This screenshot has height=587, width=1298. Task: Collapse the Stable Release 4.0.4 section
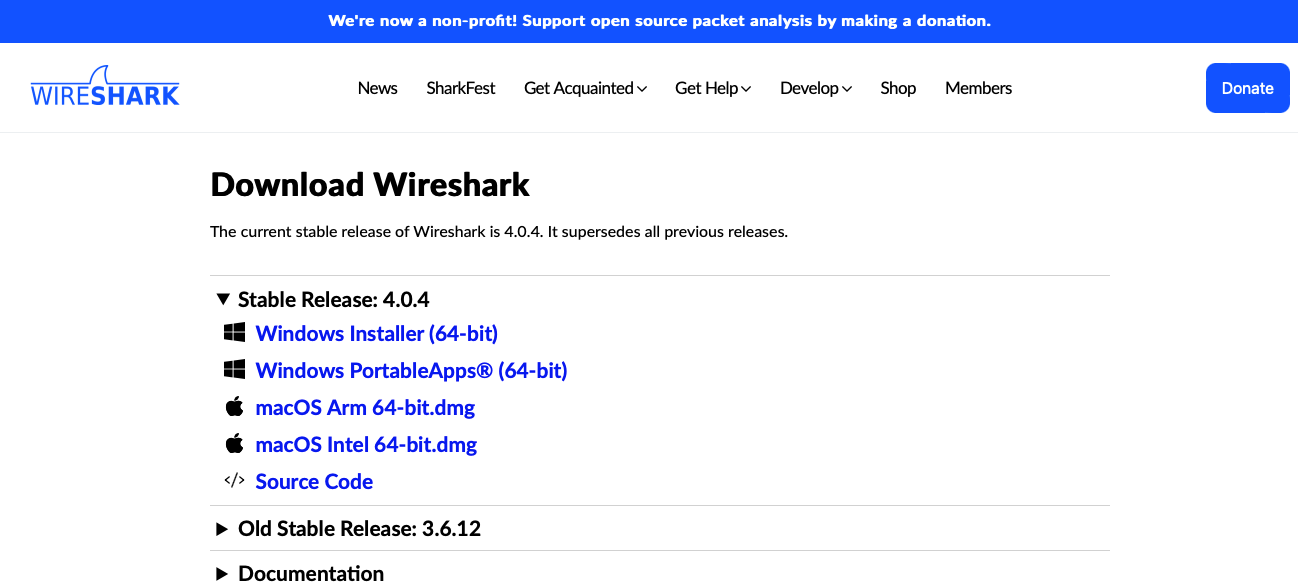pos(323,299)
